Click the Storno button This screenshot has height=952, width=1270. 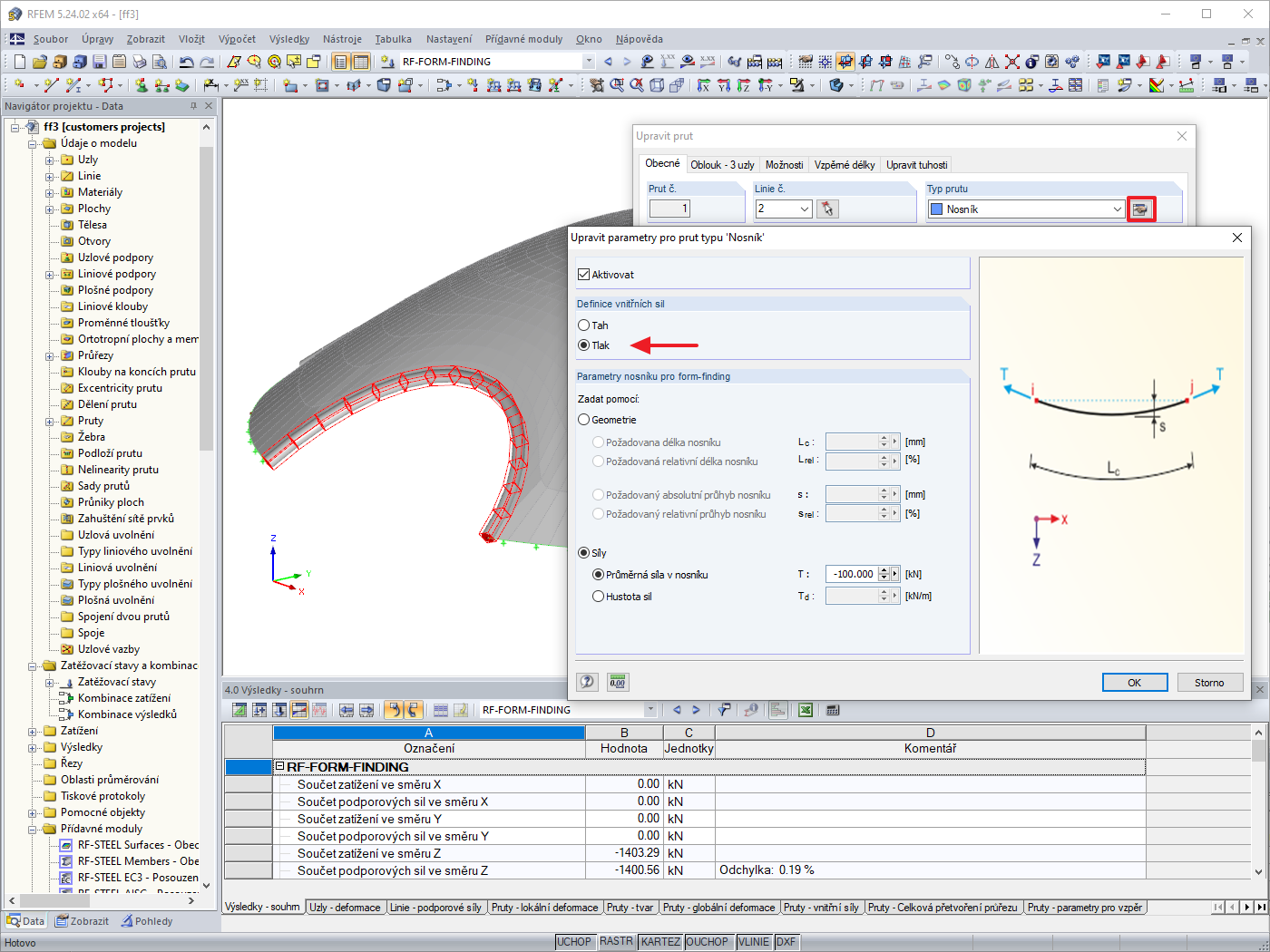[1209, 683]
